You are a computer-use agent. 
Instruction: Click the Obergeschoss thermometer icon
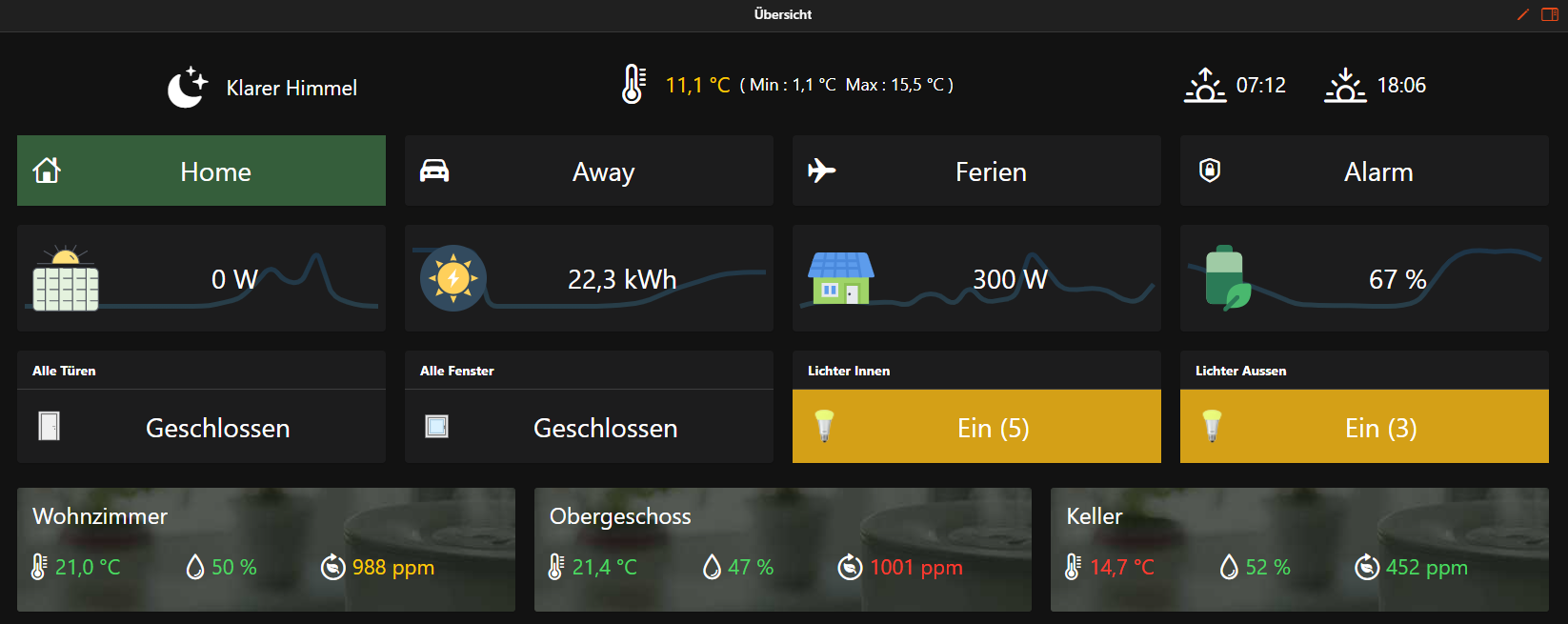[x=556, y=567]
